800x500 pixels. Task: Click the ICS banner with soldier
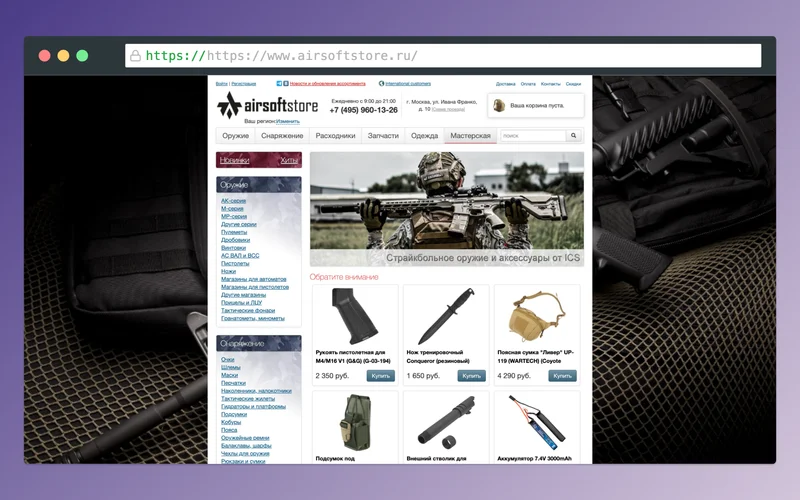point(447,209)
